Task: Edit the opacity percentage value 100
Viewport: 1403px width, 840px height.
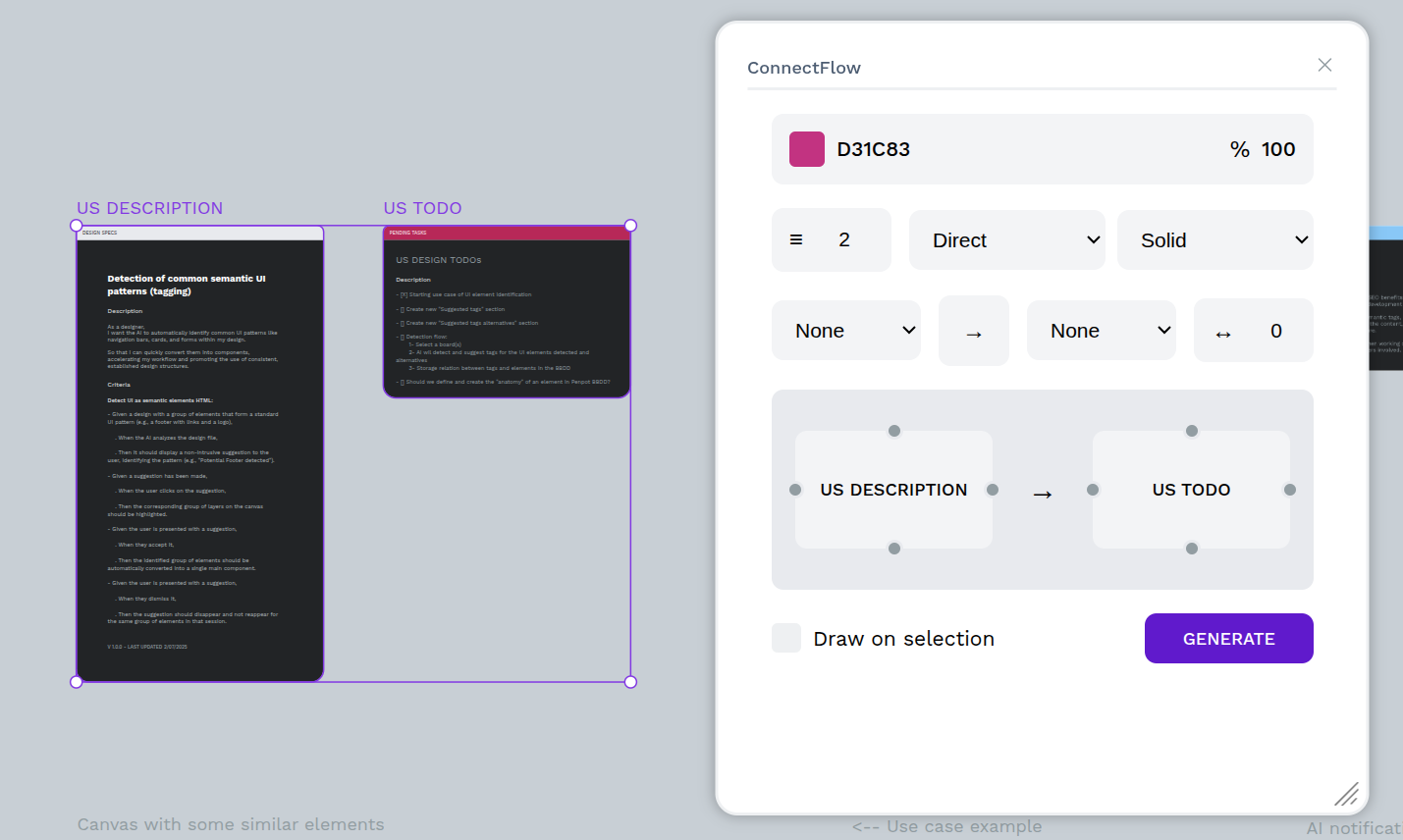Action: [x=1278, y=149]
